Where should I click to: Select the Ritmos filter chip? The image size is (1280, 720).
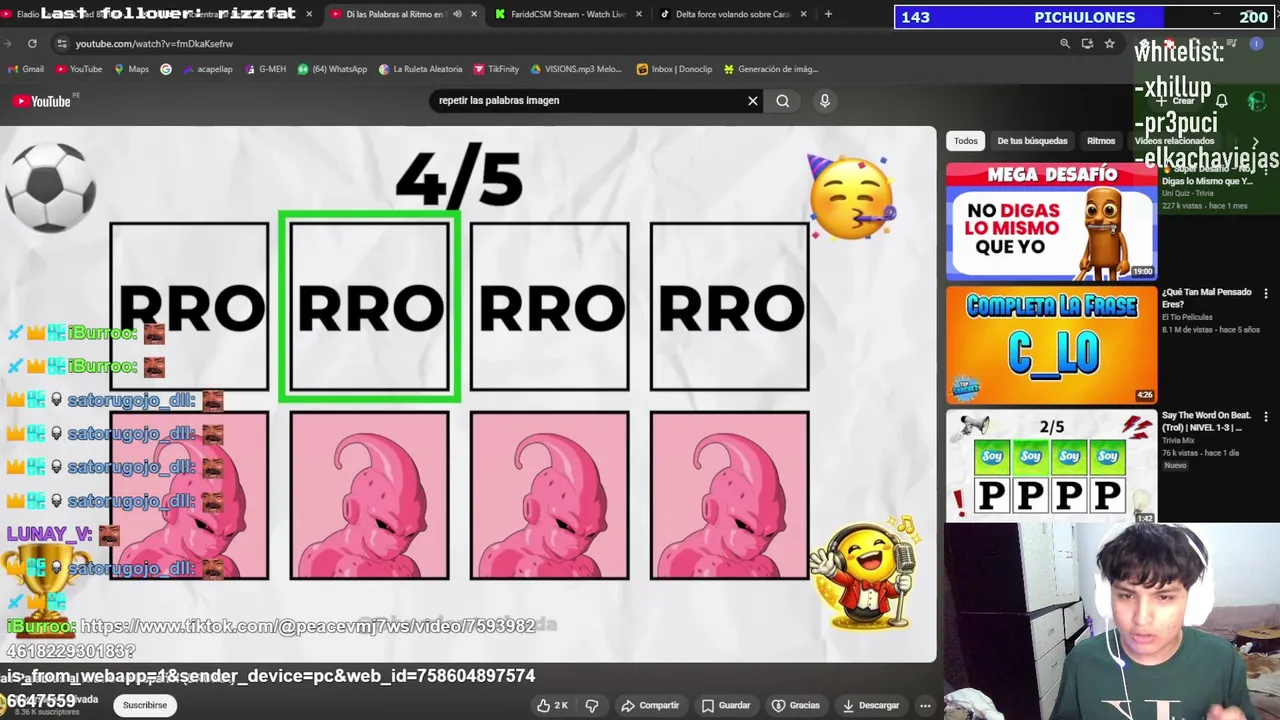(1101, 141)
